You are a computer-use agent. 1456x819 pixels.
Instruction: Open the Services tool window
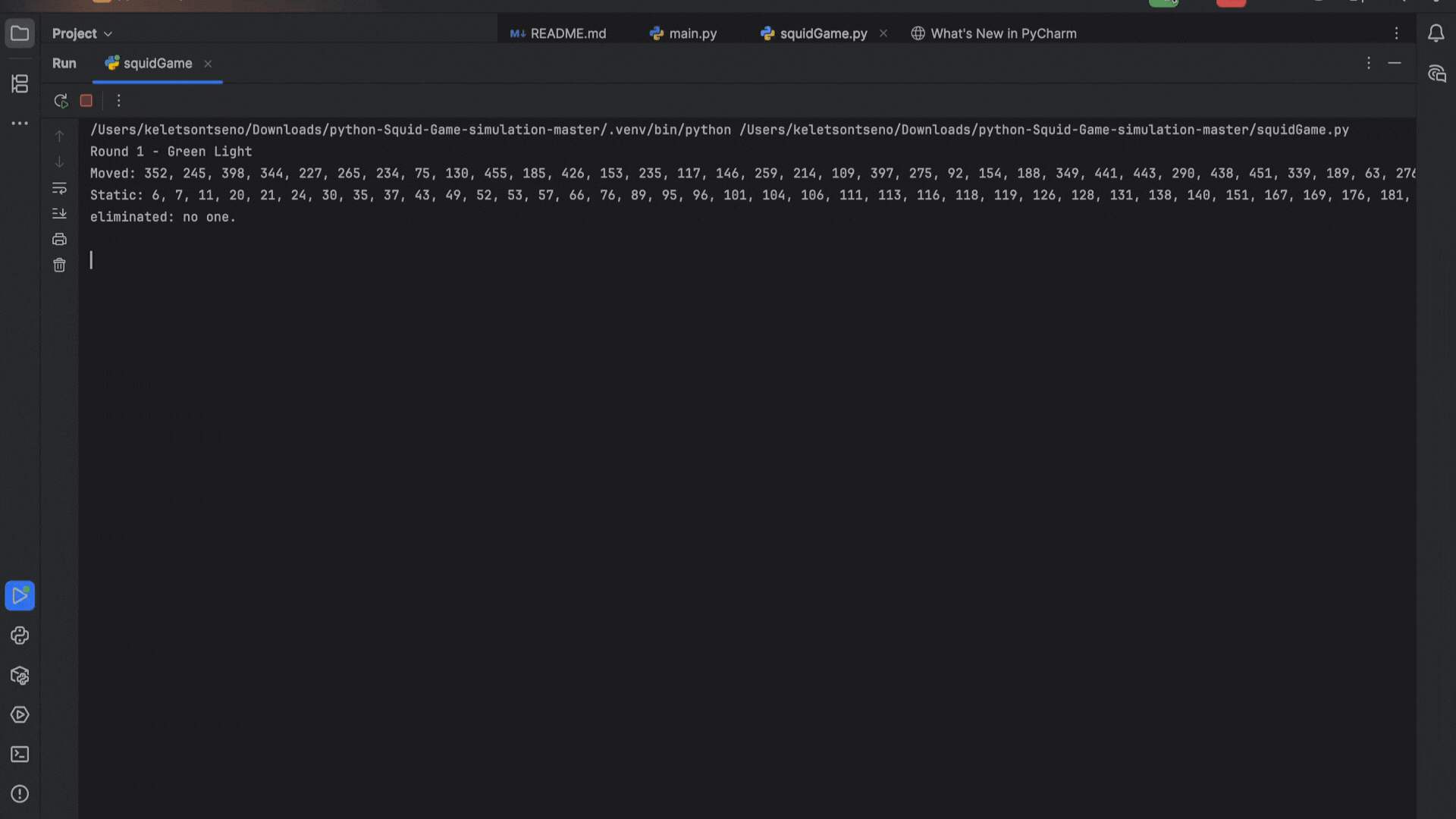point(20,715)
